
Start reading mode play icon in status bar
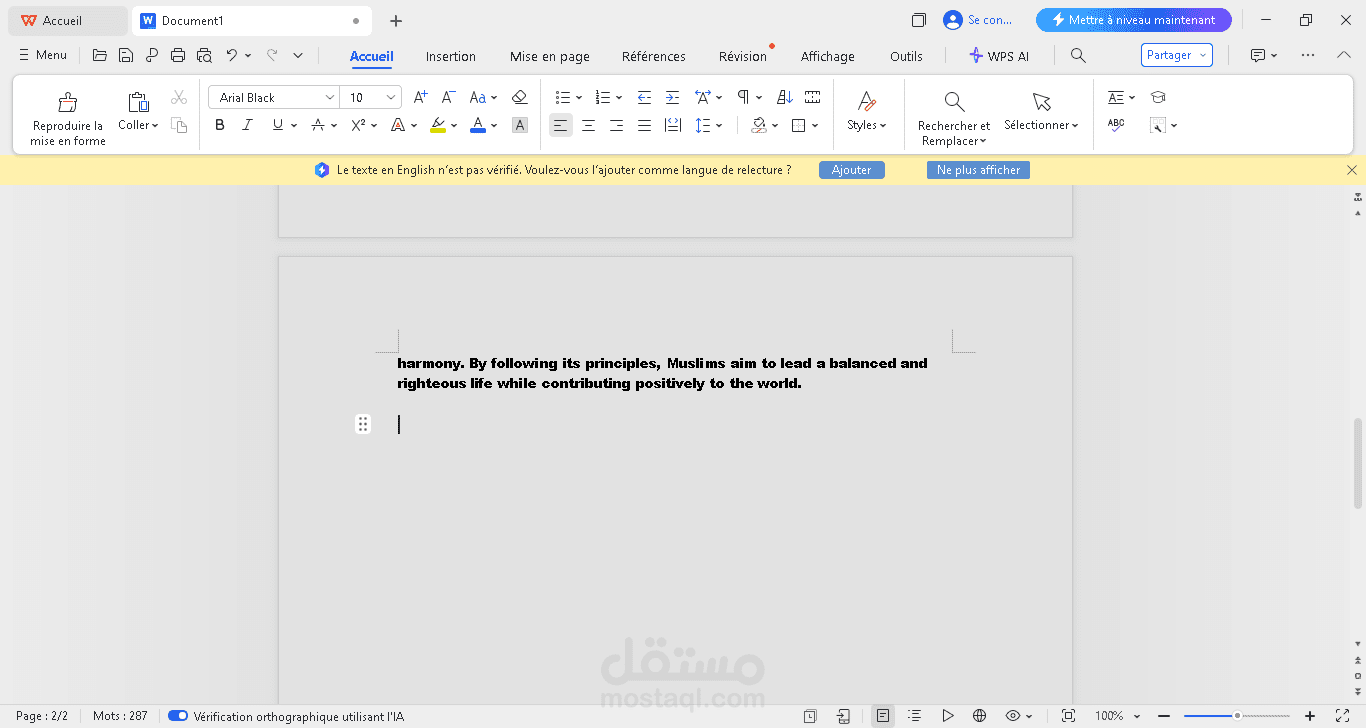point(947,716)
